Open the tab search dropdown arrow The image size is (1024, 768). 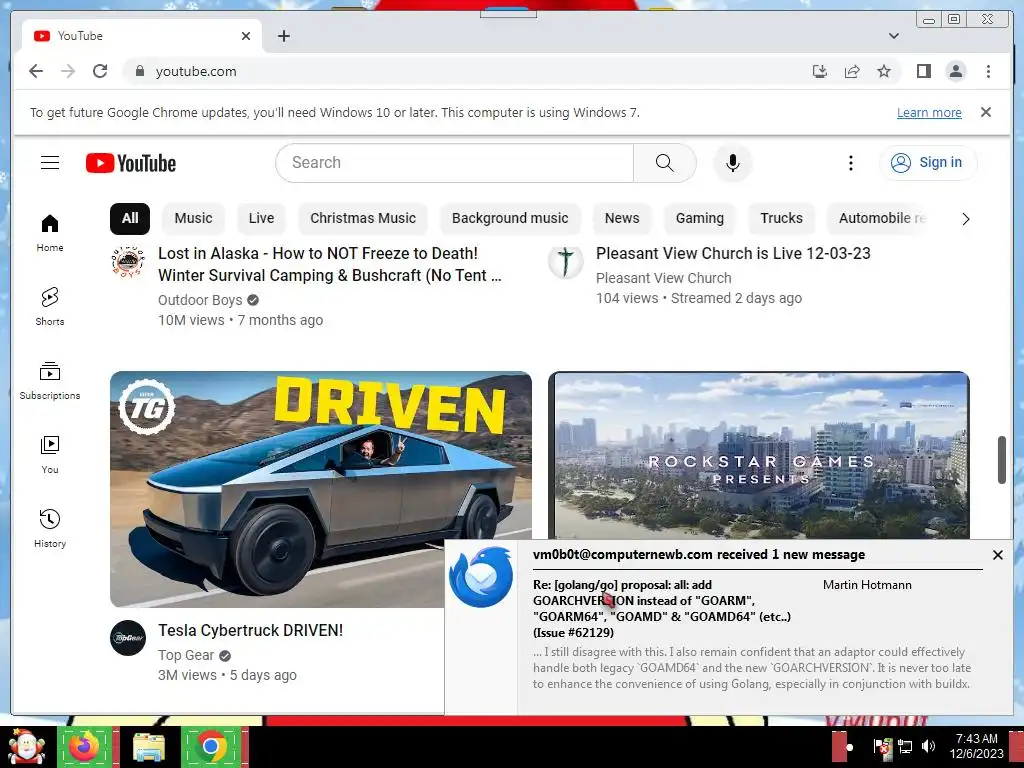(893, 36)
